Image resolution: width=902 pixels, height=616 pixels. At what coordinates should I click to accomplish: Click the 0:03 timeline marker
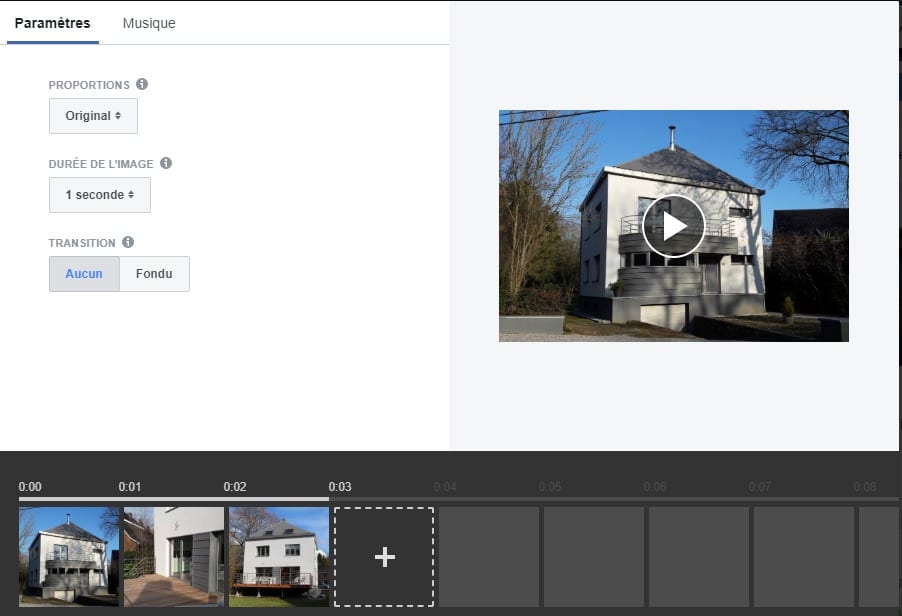340,487
